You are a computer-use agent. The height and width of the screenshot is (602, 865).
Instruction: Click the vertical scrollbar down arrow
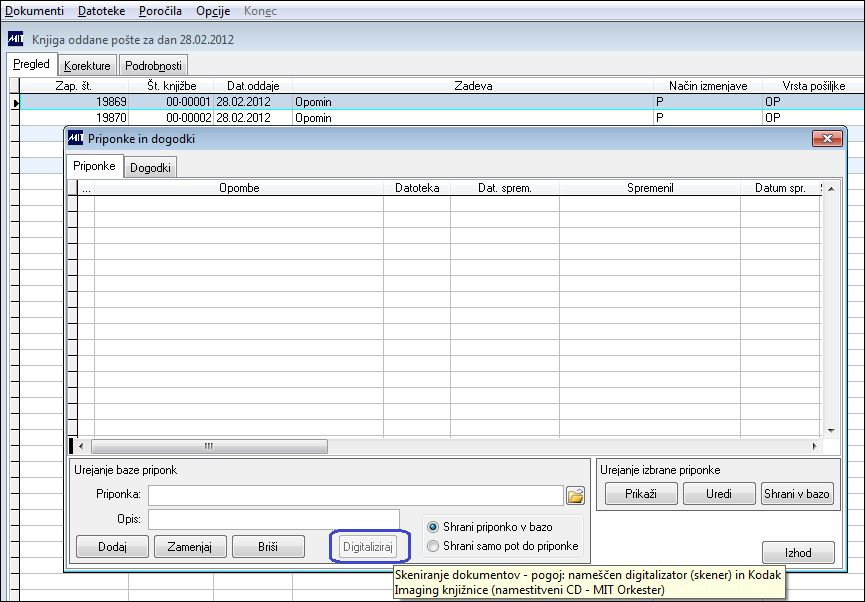[x=831, y=430]
